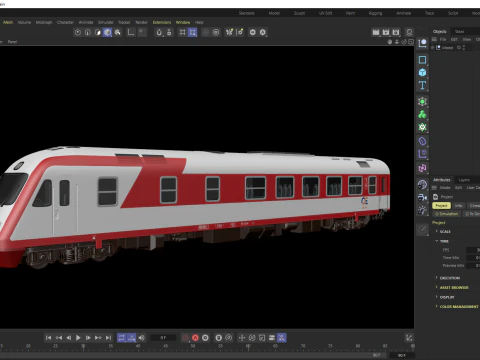The image size is (480, 360).
Task: Open the Asset Browser head icon
Action: (409, 32)
